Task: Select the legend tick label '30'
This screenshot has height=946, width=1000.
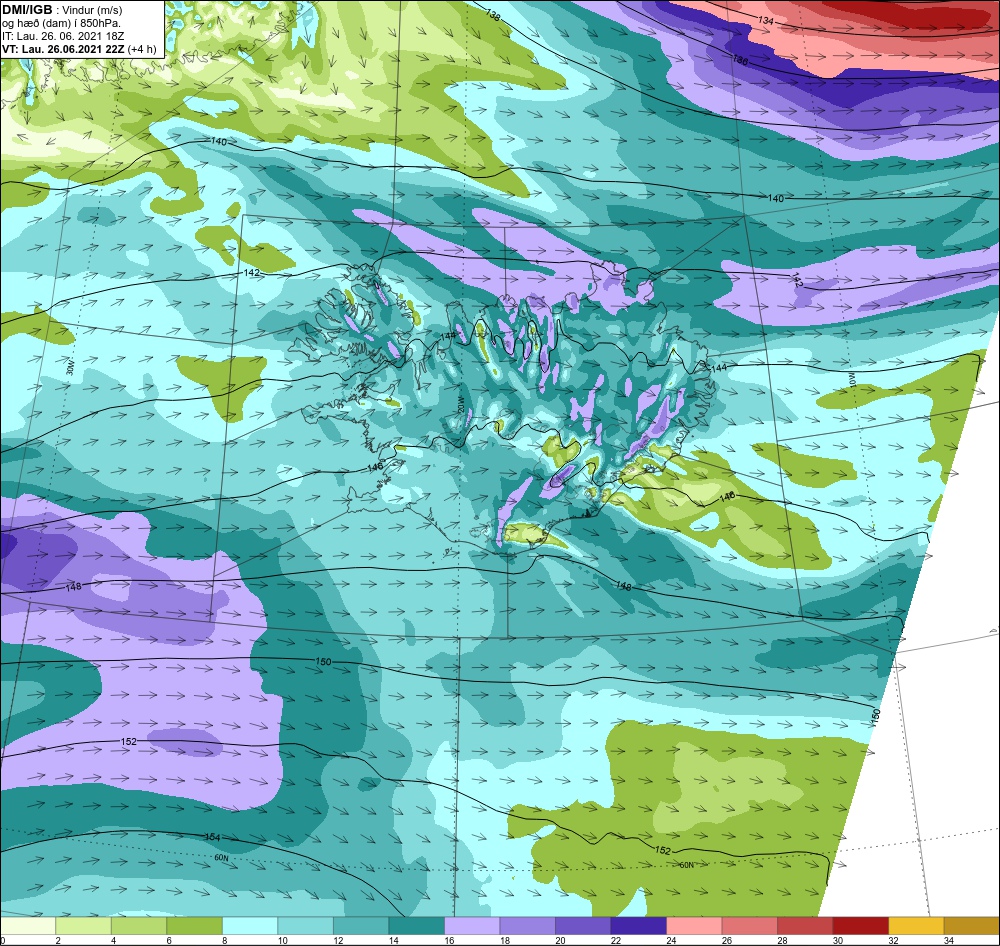Action: (x=838, y=940)
